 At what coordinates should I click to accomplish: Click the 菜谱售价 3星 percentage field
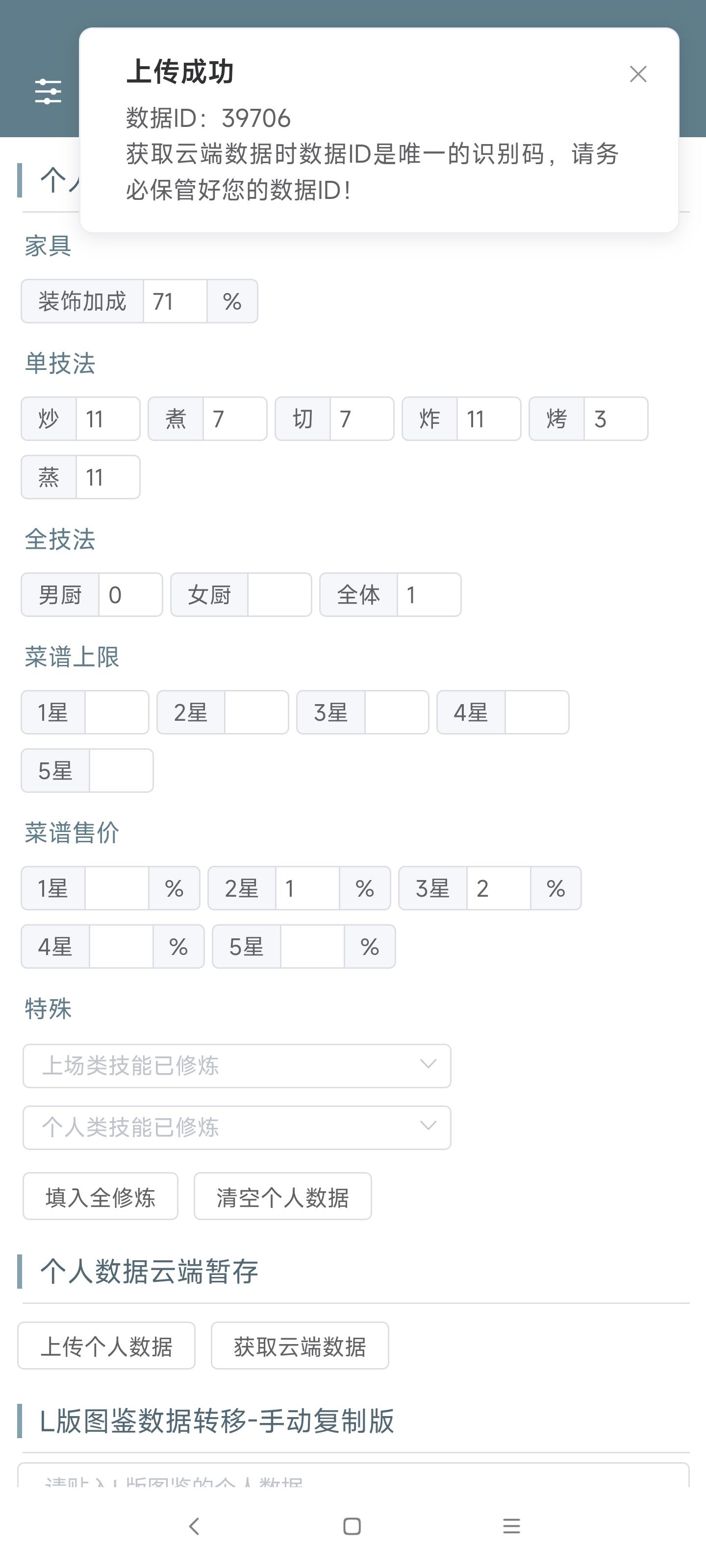pyautogui.click(x=498, y=888)
